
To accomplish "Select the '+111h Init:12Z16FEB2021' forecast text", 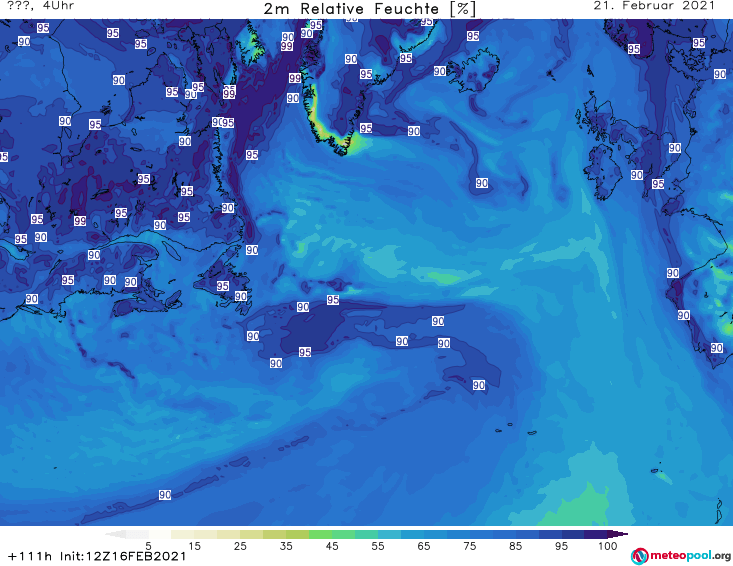I will [97, 556].
